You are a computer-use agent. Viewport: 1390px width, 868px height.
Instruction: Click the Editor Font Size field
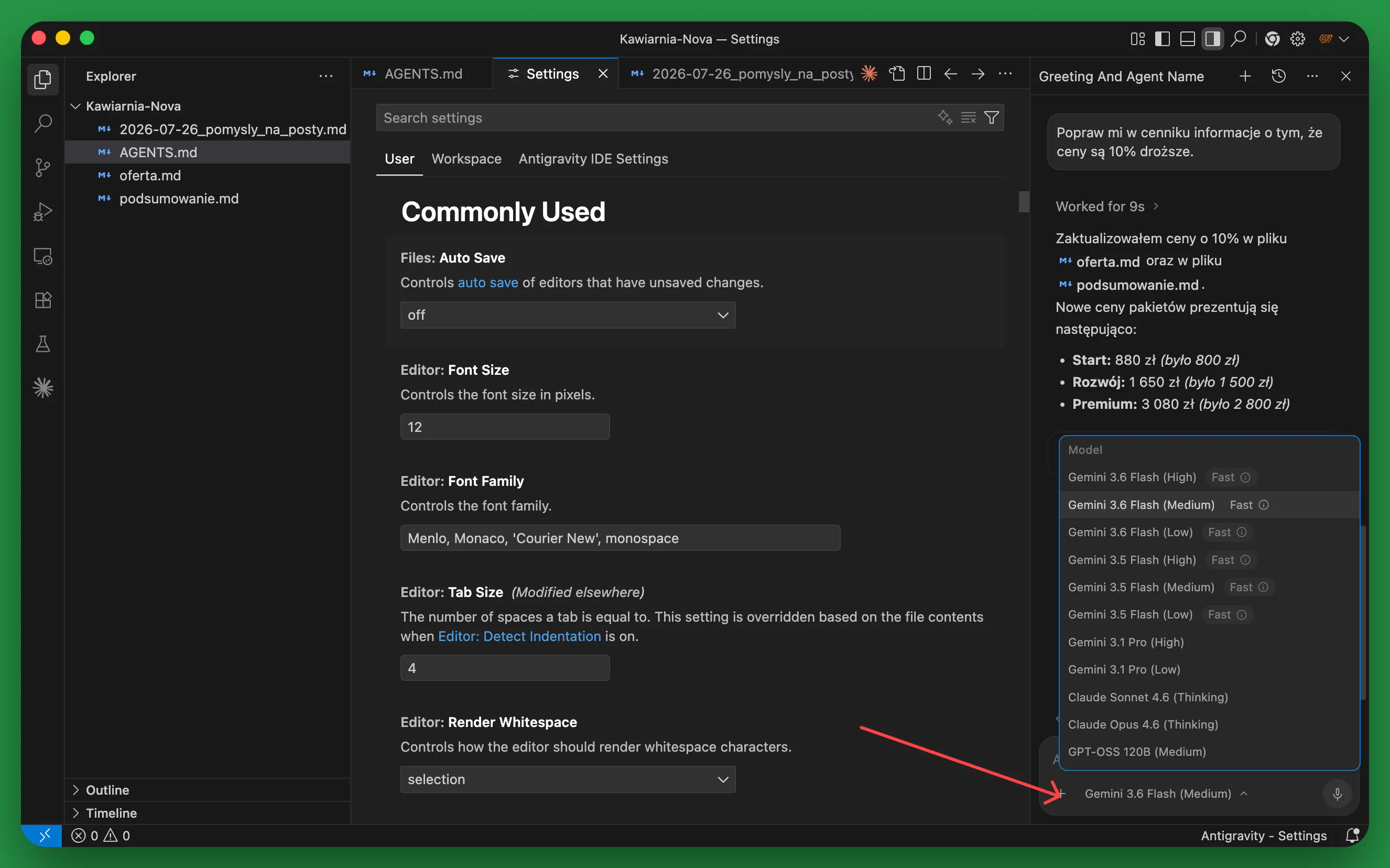504,427
